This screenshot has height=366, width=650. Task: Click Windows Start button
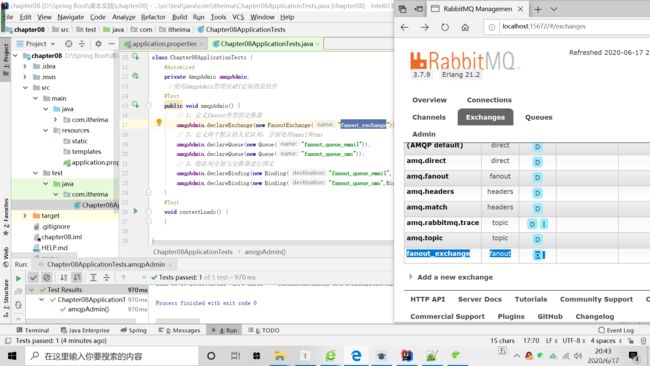click(x=12, y=356)
